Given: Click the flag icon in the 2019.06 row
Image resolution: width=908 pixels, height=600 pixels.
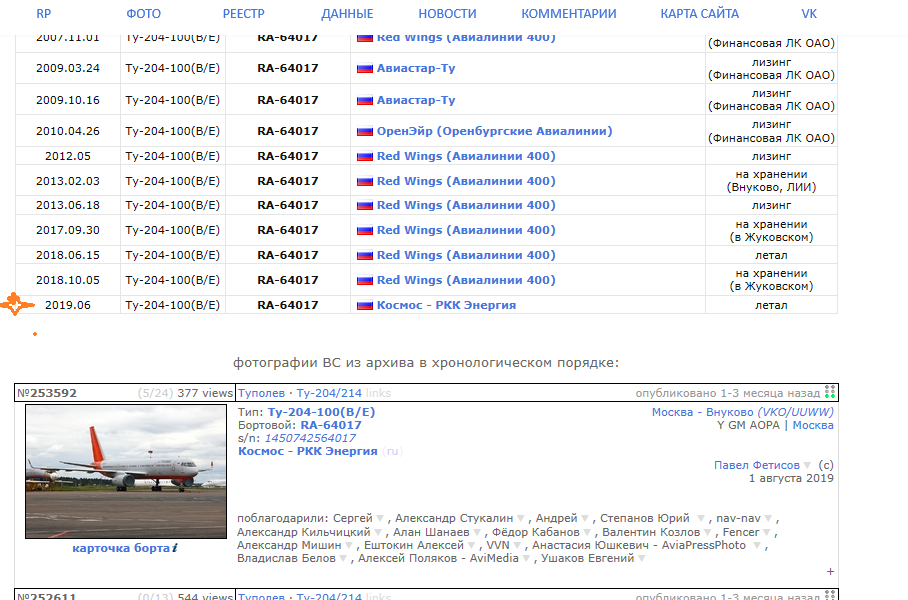Looking at the screenshot, I should pos(365,305).
